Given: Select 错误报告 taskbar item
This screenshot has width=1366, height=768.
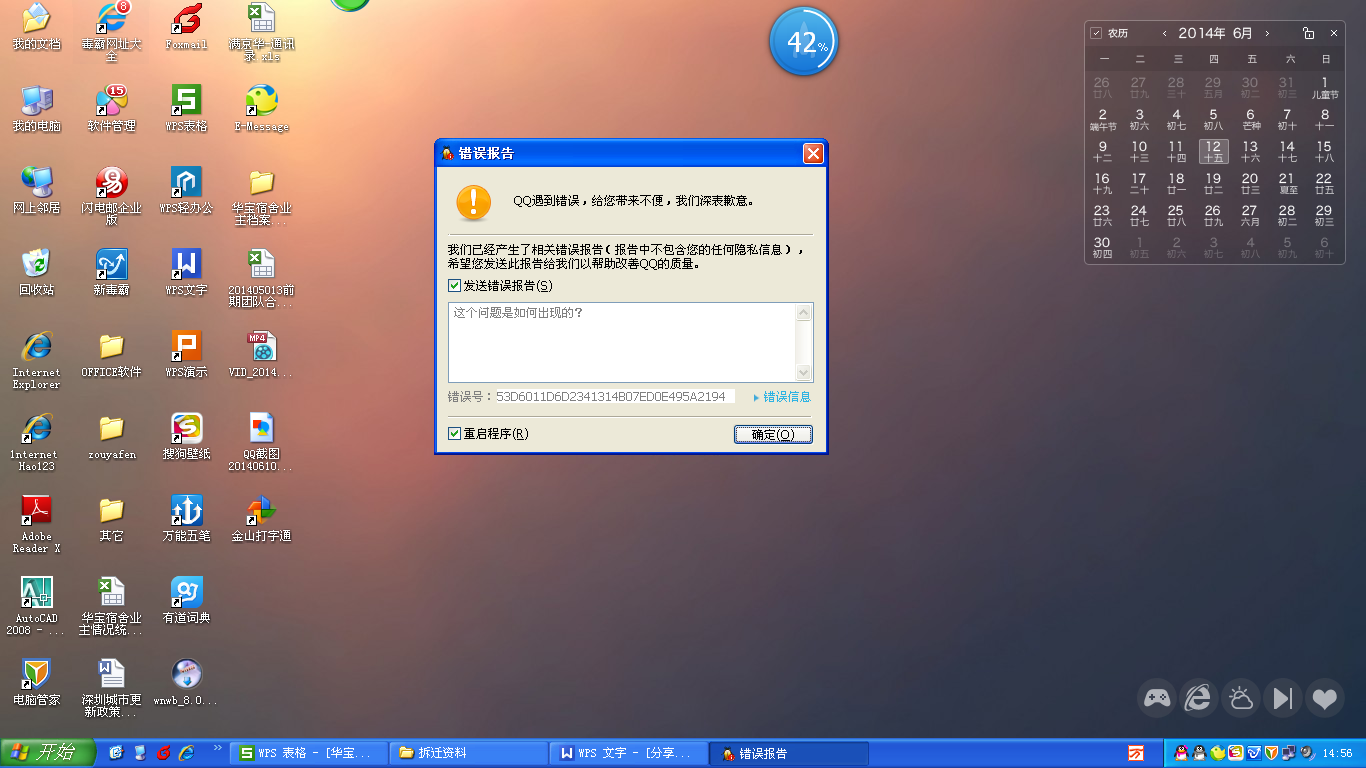Looking at the screenshot, I should 789,753.
